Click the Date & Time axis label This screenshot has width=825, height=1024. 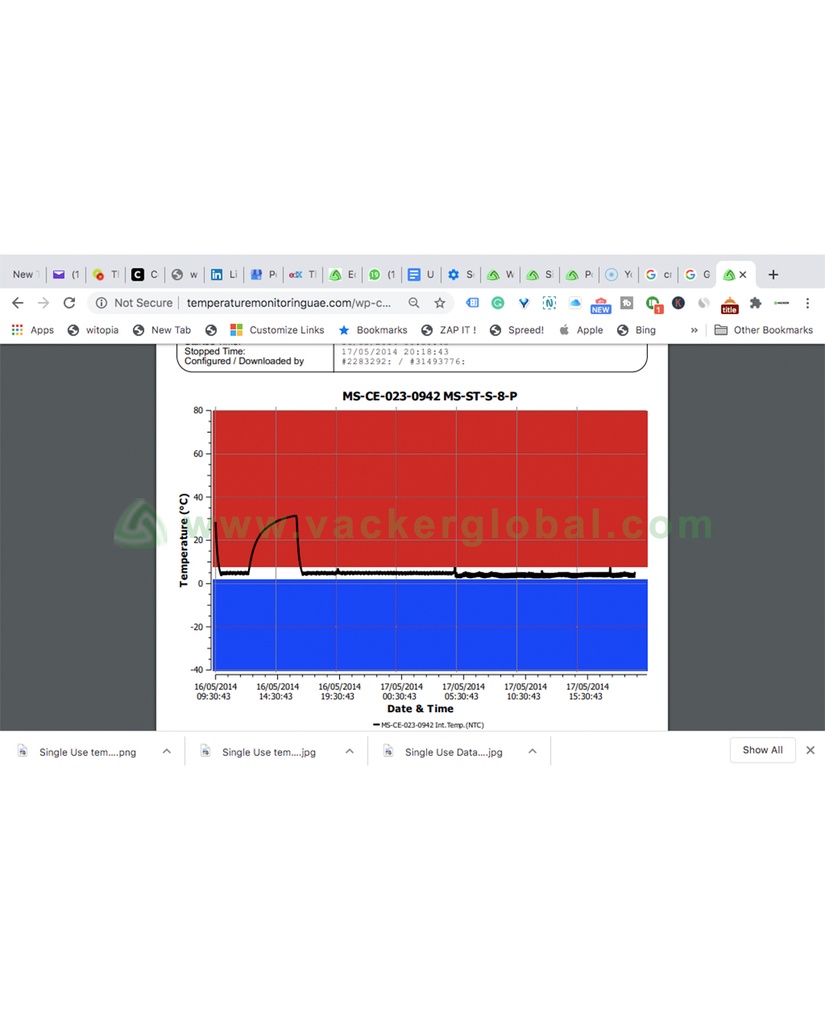point(420,709)
